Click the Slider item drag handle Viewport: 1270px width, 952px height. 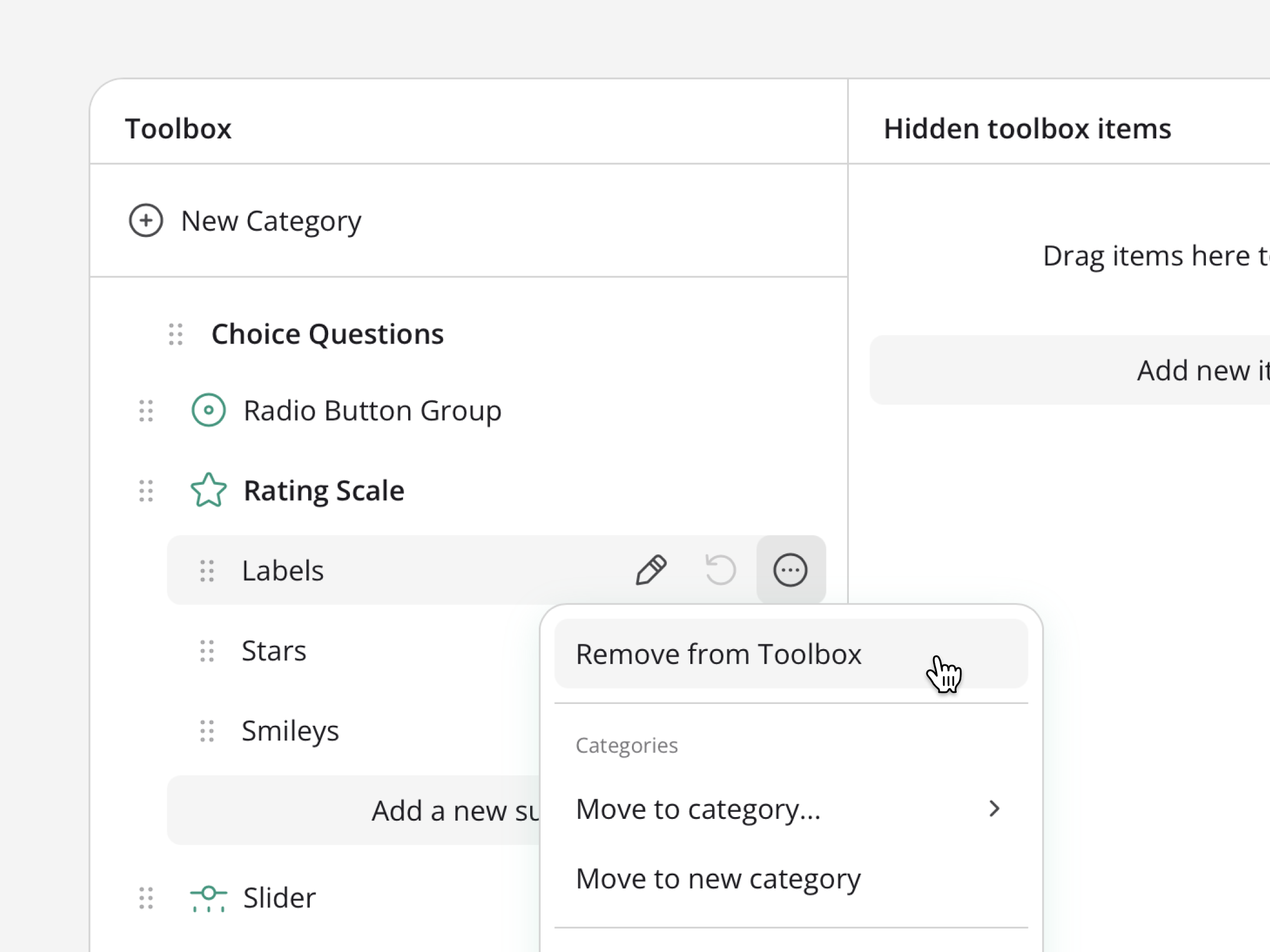pyautogui.click(x=146, y=898)
